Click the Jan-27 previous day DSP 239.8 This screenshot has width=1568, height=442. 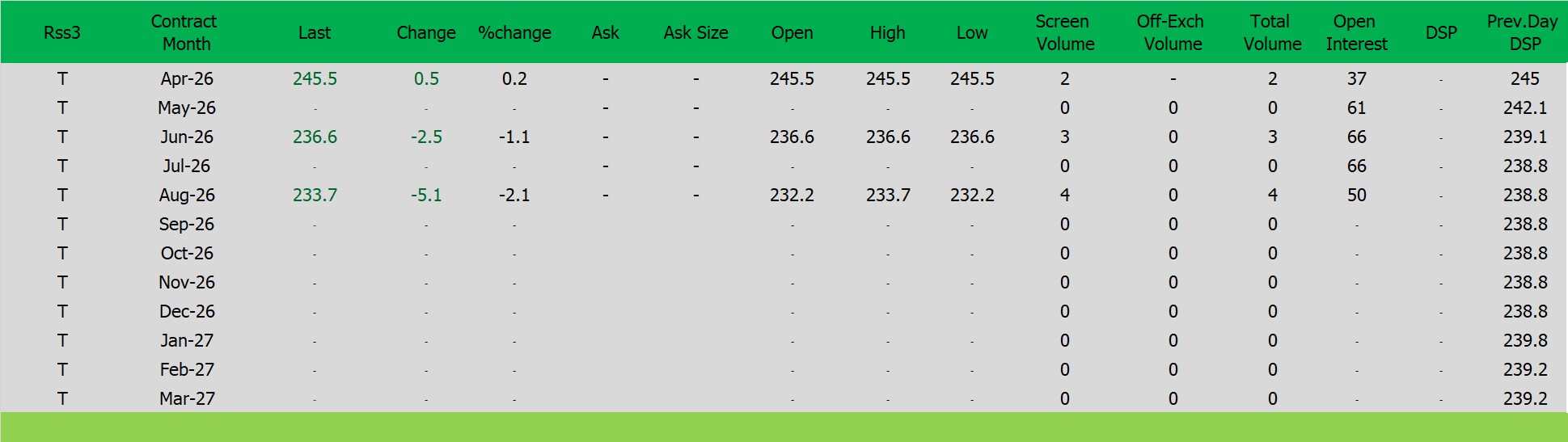[1524, 340]
